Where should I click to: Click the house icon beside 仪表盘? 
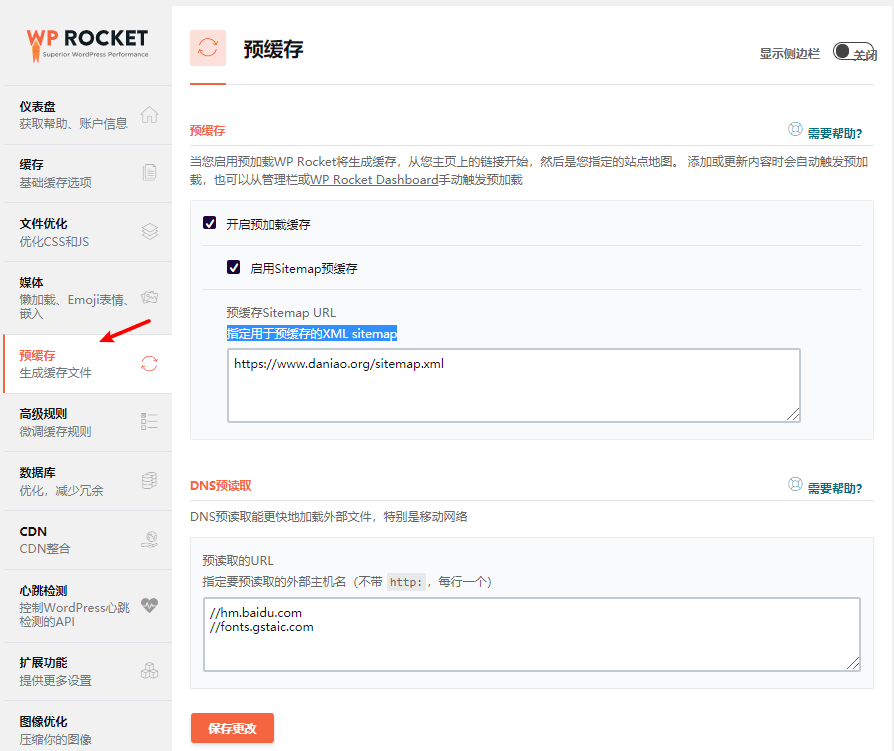tap(149, 115)
